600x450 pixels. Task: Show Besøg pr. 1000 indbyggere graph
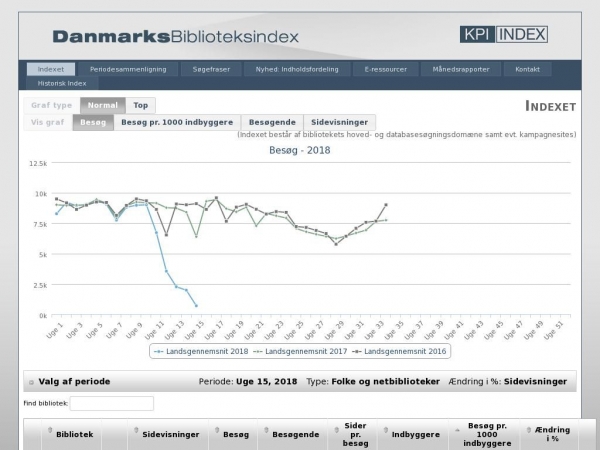tap(177, 122)
